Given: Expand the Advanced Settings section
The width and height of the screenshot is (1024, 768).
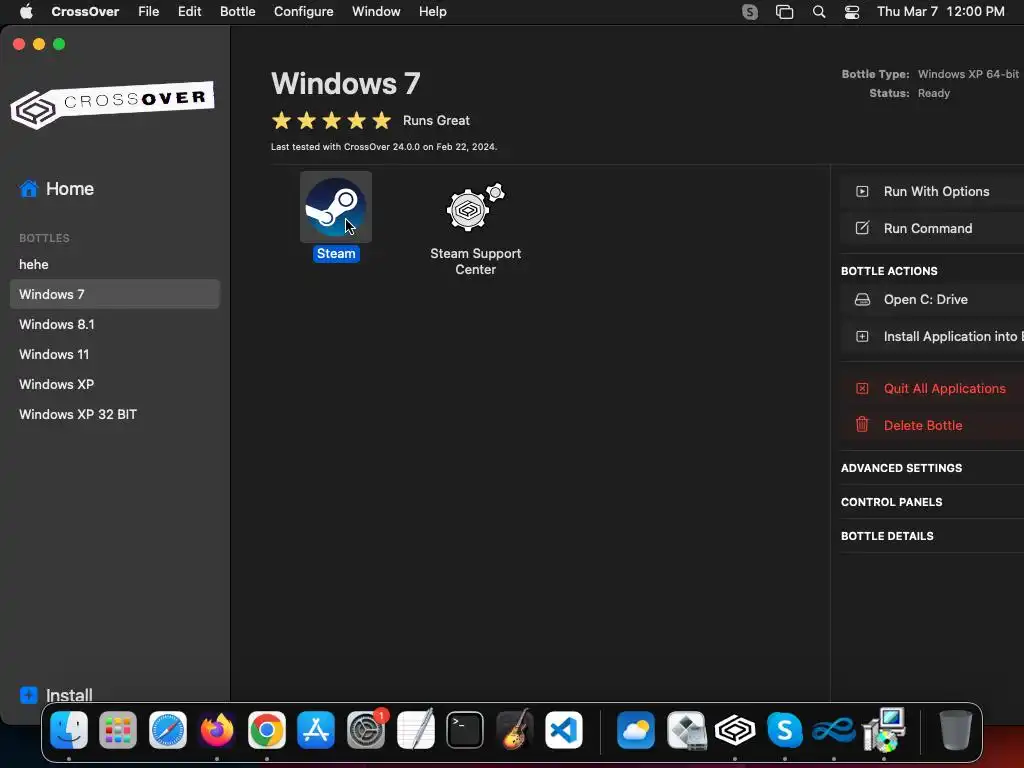Looking at the screenshot, I should (901, 468).
